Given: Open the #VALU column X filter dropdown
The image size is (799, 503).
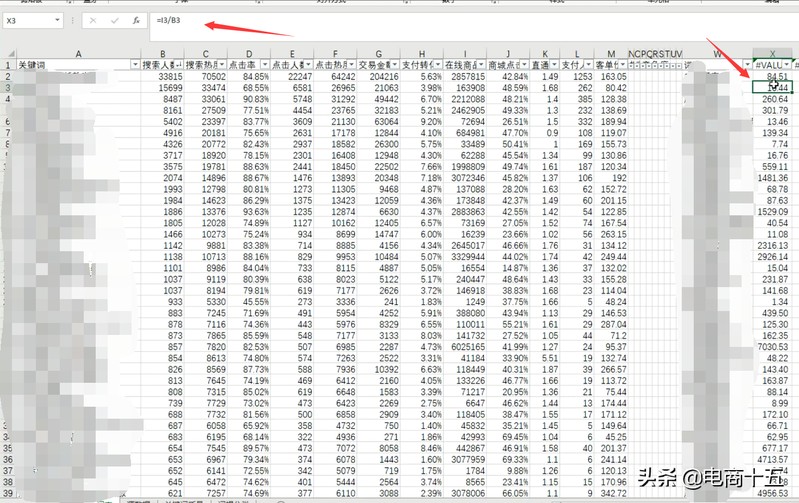Looking at the screenshot, I should pos(787,65).
